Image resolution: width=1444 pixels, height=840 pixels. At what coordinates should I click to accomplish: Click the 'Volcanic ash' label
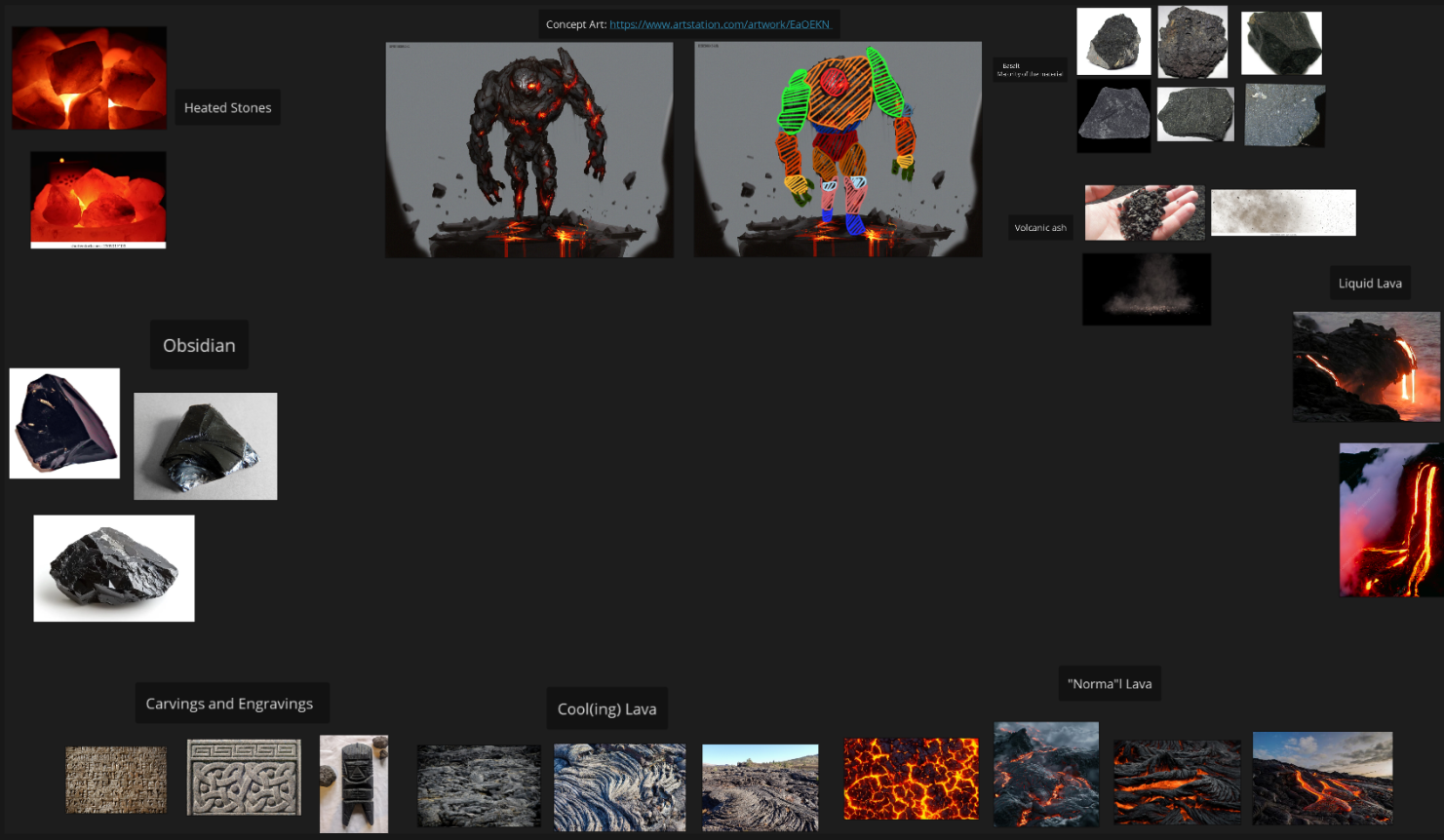coord(1040,227)
